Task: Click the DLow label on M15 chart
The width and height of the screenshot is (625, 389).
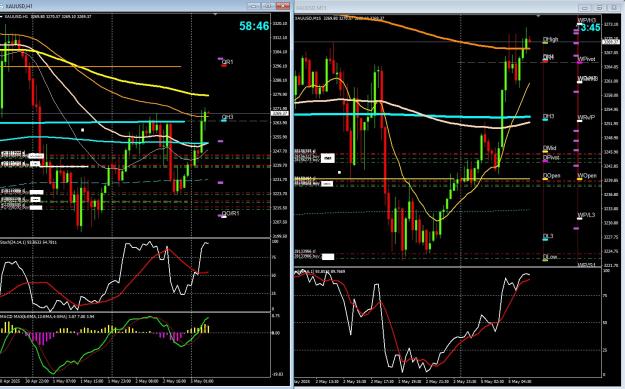Action: [550, 257]
